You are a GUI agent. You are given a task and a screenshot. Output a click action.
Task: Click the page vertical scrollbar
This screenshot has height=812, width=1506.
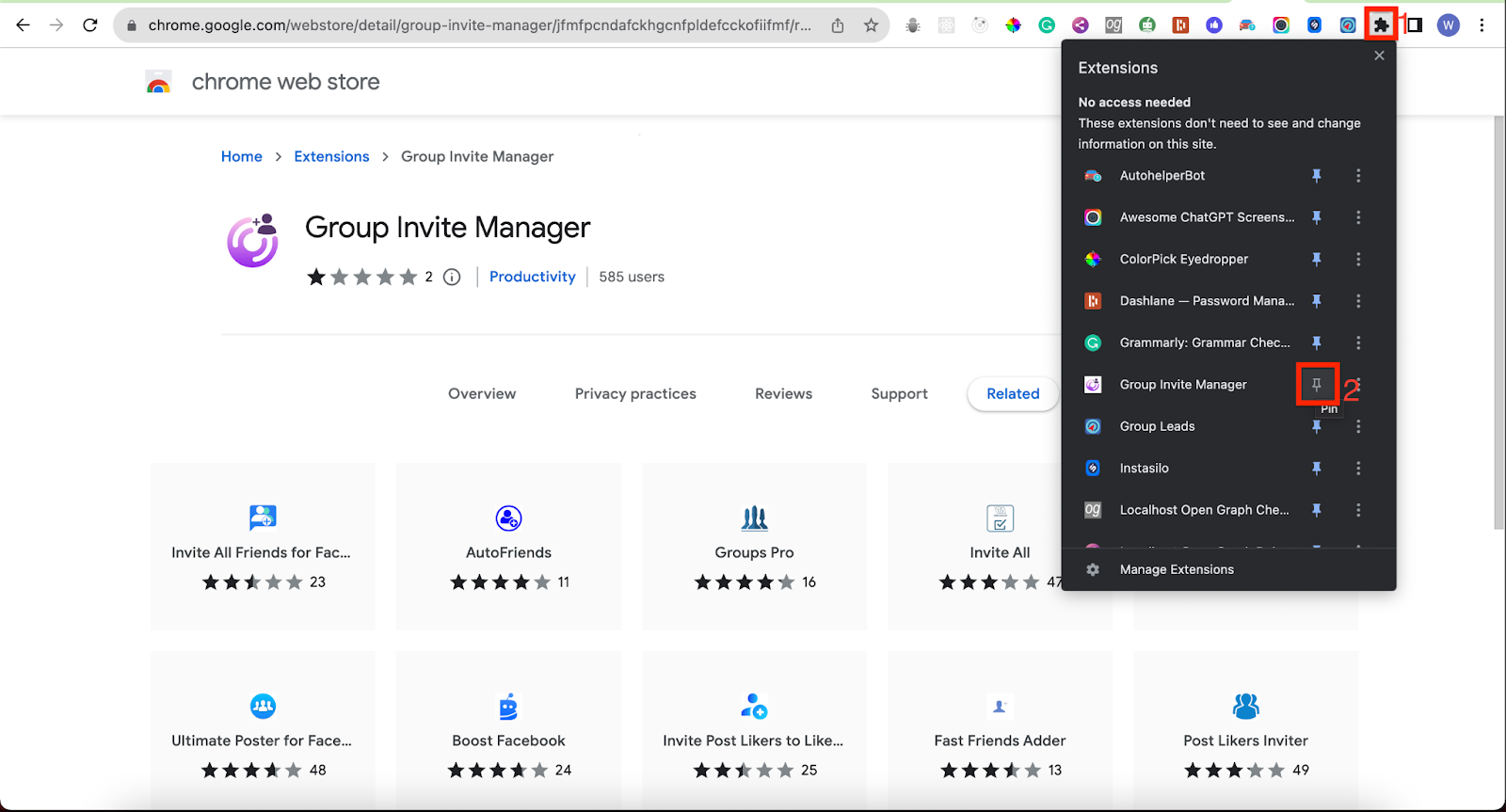[1498, 322]
